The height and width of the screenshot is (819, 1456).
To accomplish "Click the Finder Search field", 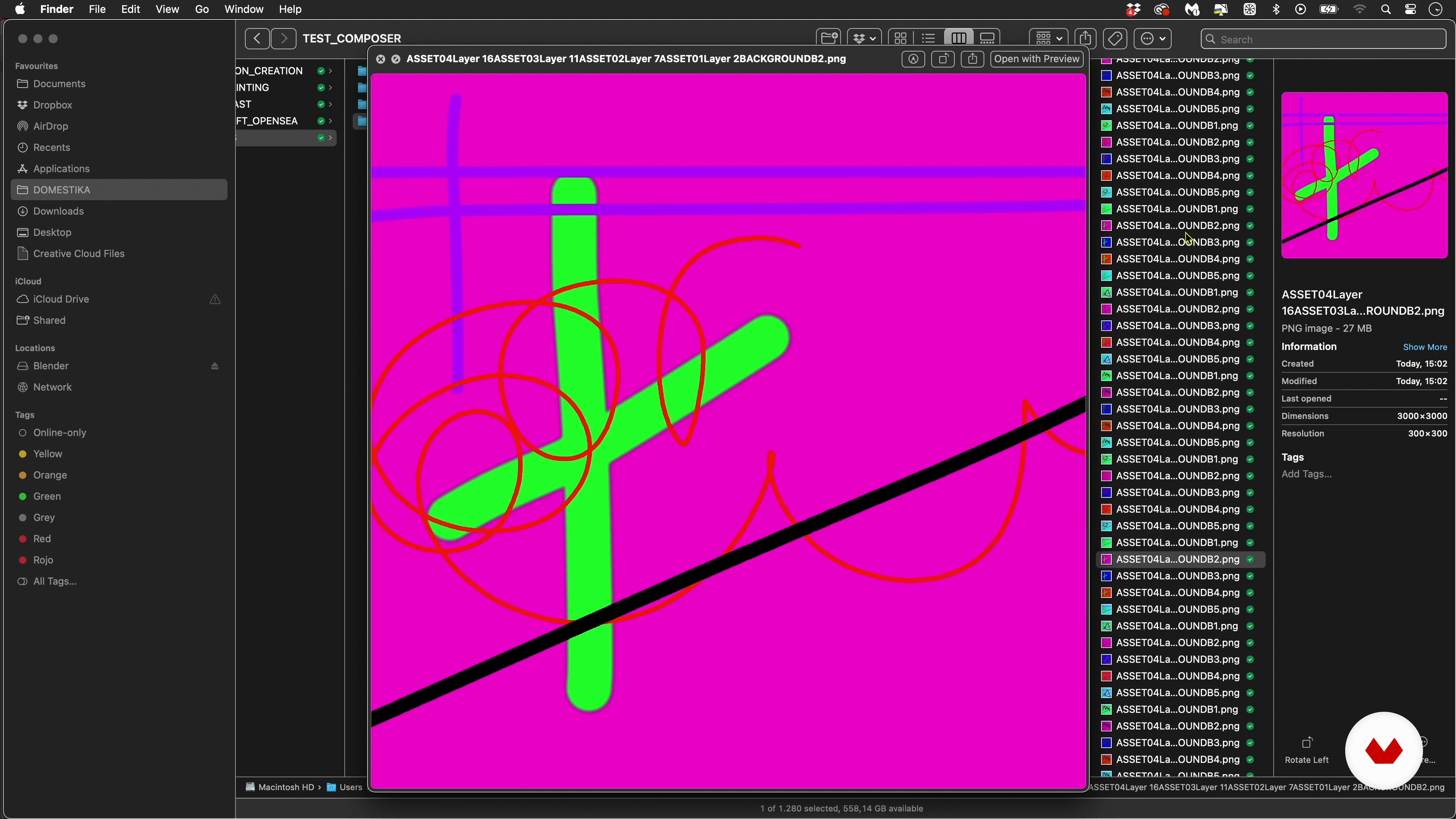I will point(1323,39).
